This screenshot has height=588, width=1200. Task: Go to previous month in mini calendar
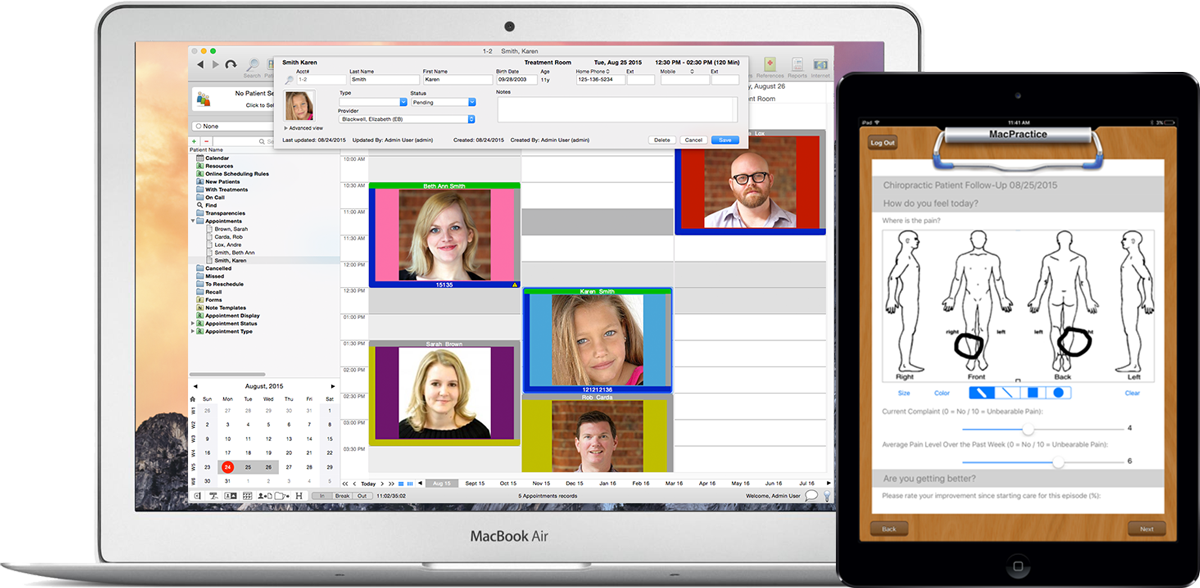point(195,386)
